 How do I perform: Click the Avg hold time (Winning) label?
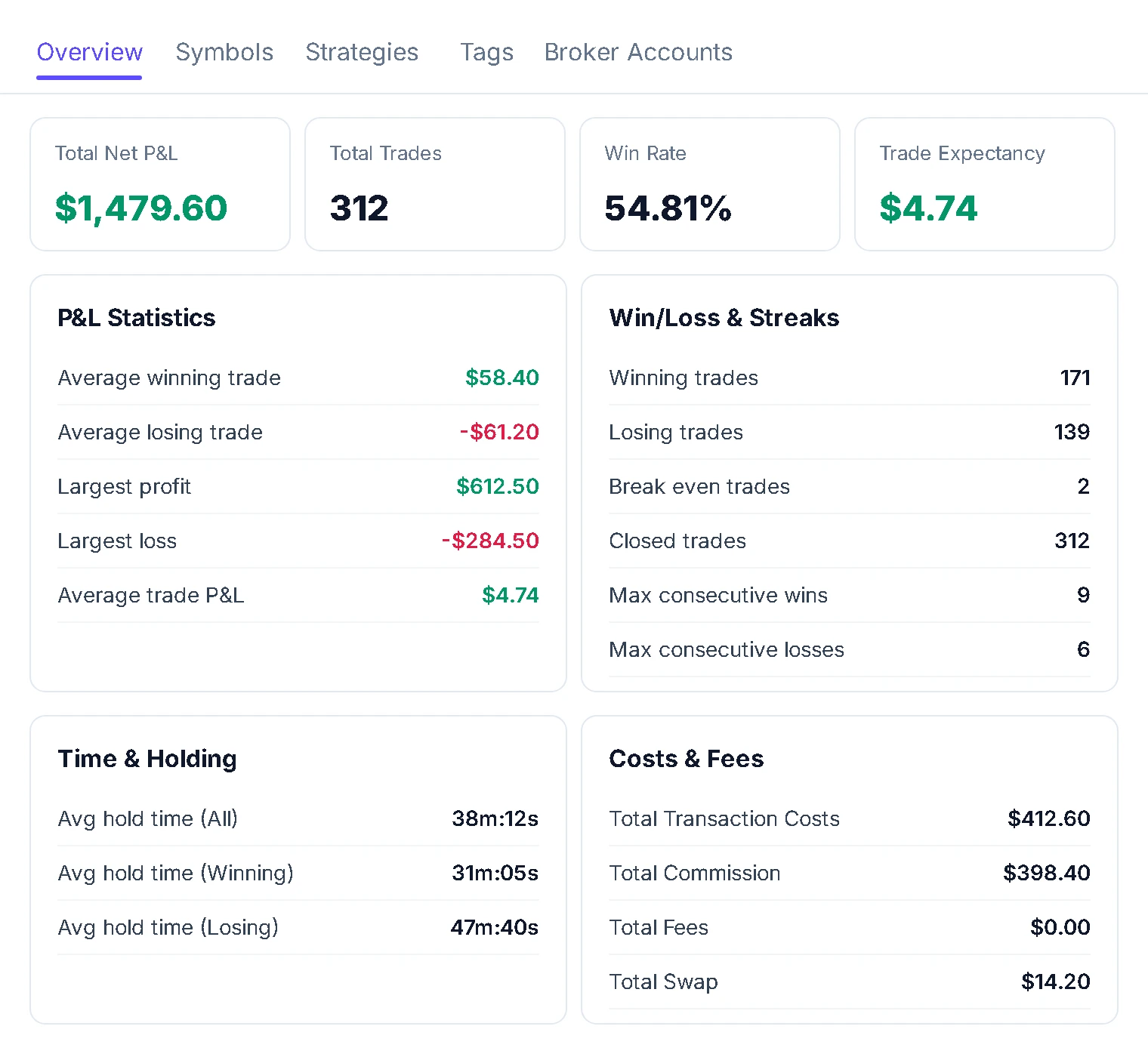[176, 874]
